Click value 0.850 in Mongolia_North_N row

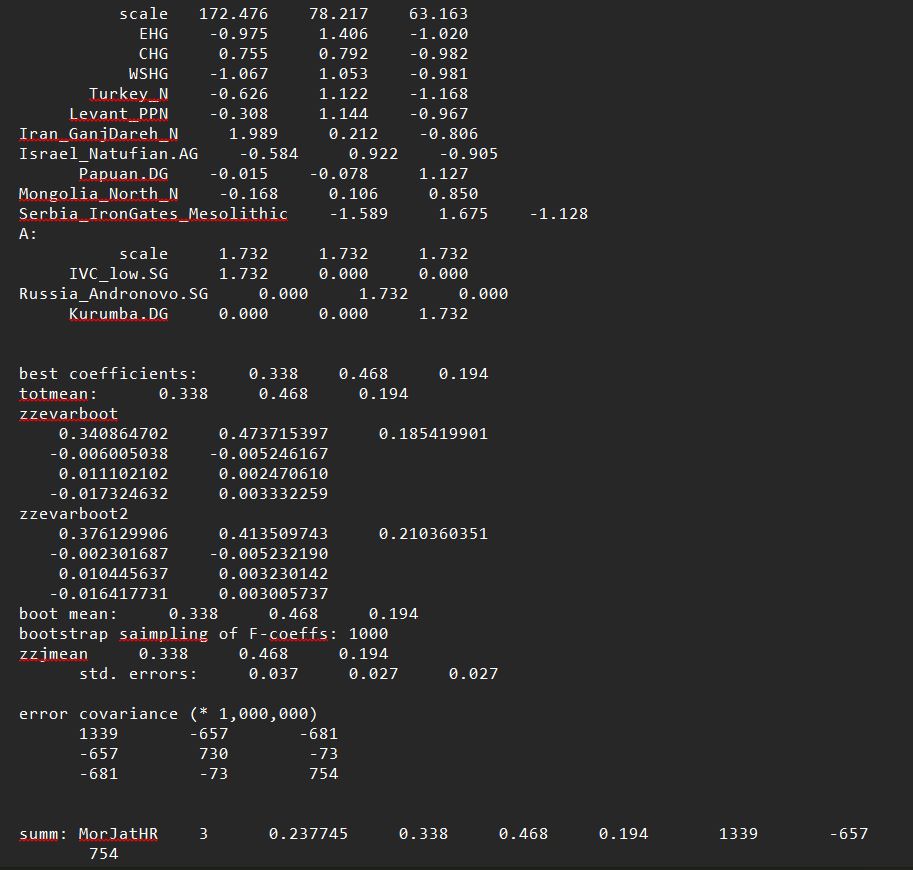[x=454, y=194]
